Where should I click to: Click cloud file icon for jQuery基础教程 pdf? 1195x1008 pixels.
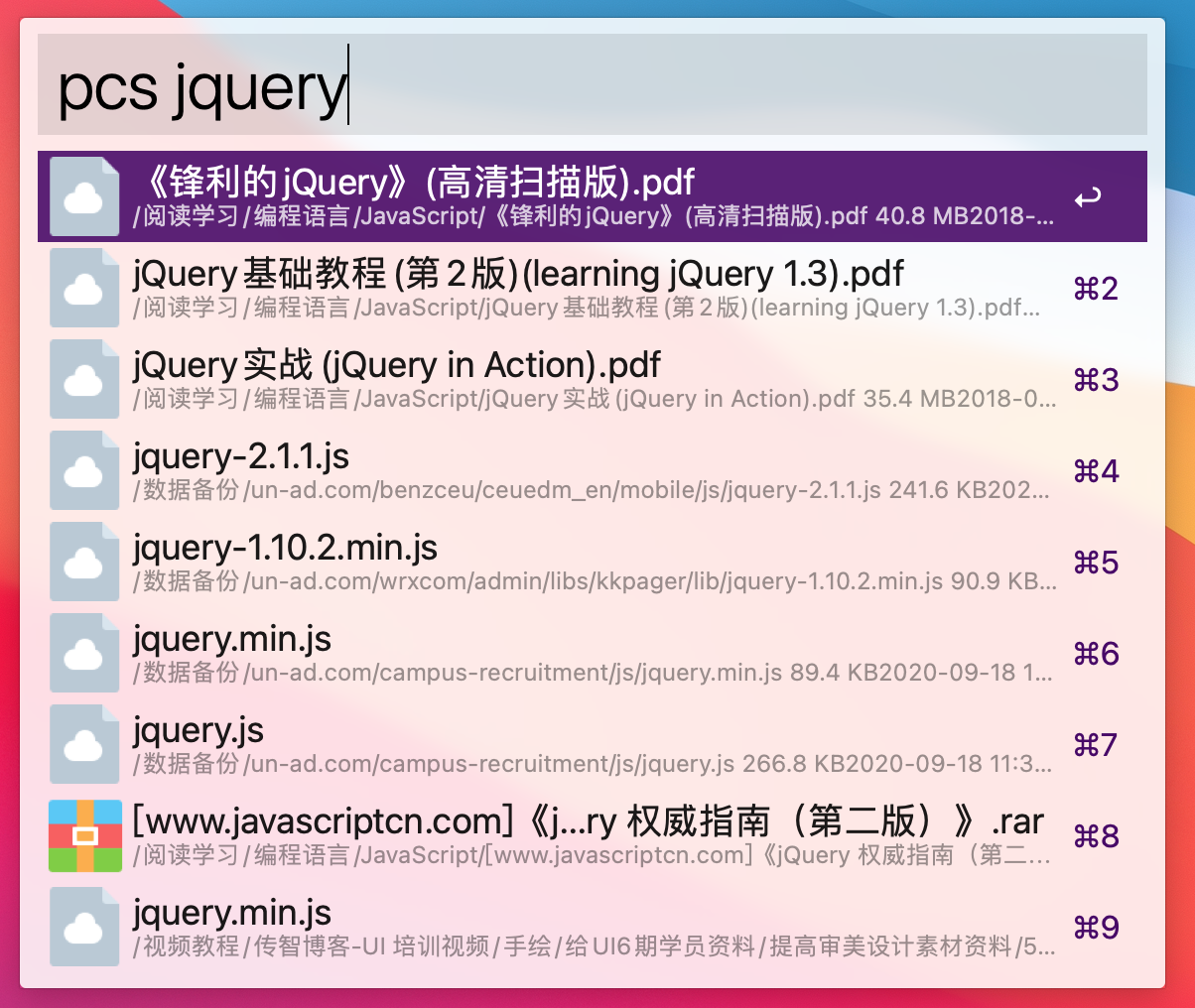(84, 288)
